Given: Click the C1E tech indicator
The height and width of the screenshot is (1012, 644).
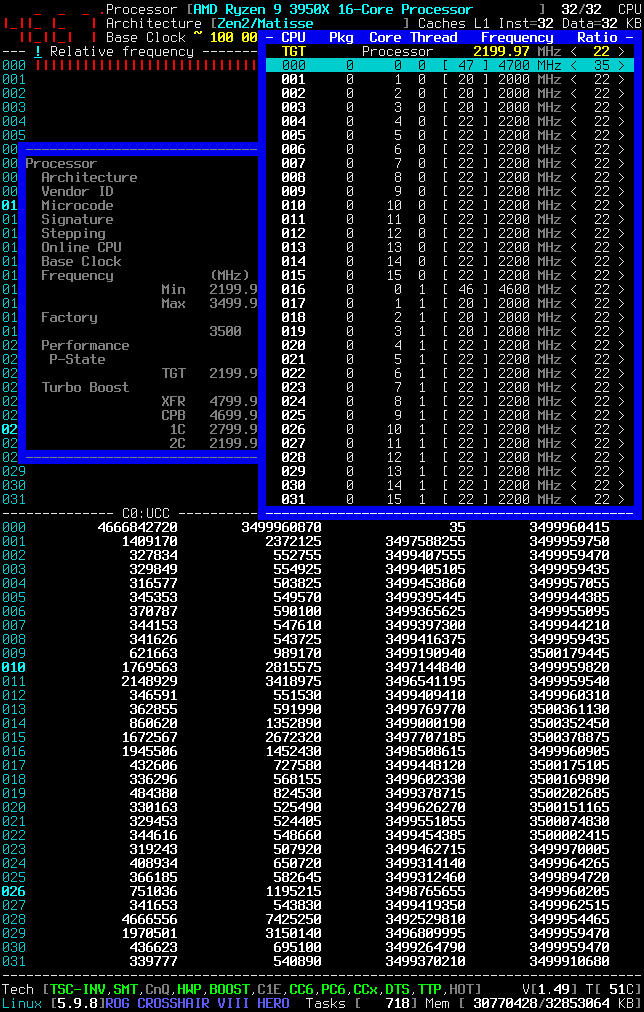Looking at the screenshot, I should click(269, 989).
